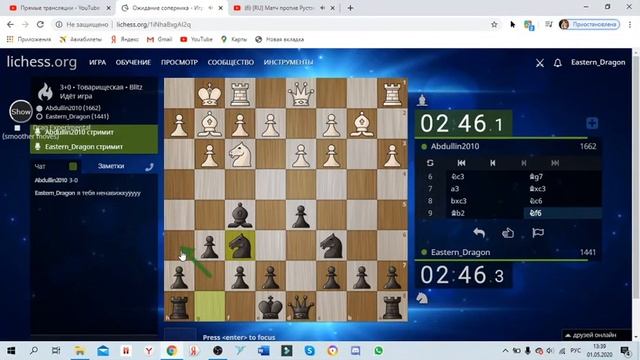Open Skype from the taskbar

310,351
